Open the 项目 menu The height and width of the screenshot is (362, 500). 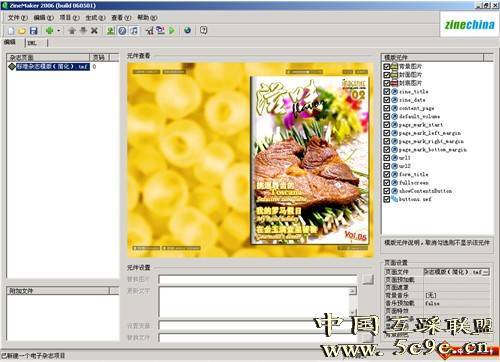(x=69, y=17)
